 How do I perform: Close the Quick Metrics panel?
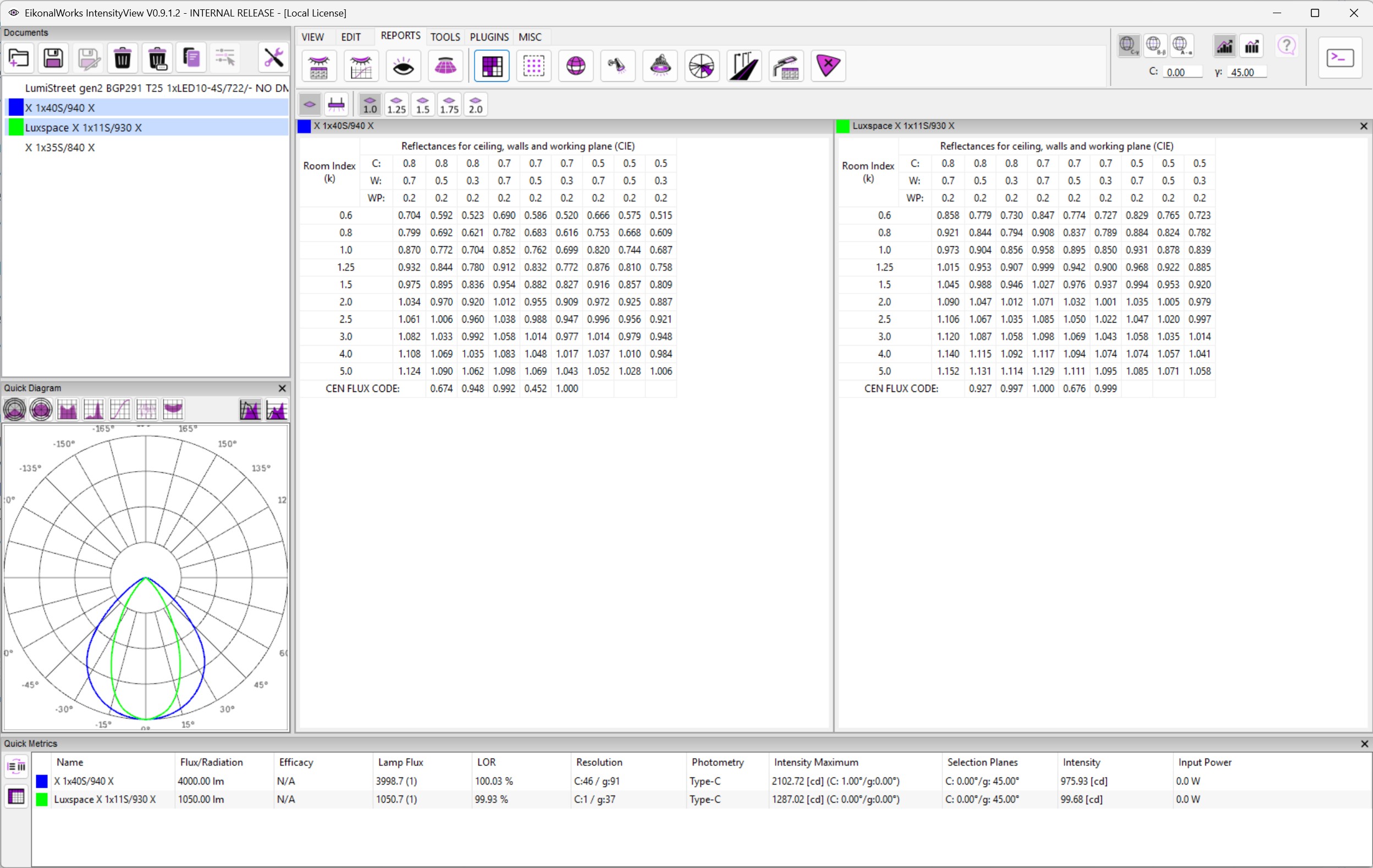pyautogui.click(x=1364, y=744)
